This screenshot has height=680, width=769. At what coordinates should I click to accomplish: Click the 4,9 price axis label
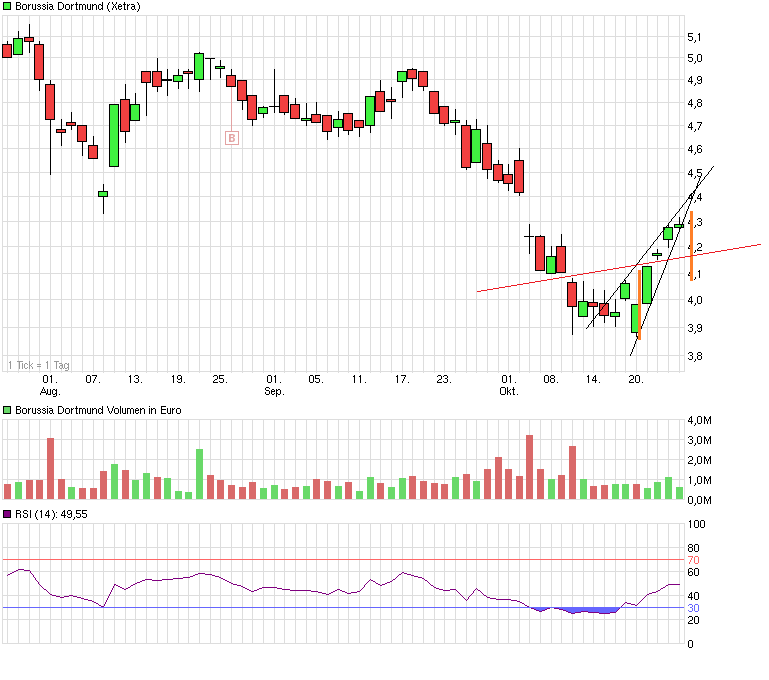(x=694, y=80)
